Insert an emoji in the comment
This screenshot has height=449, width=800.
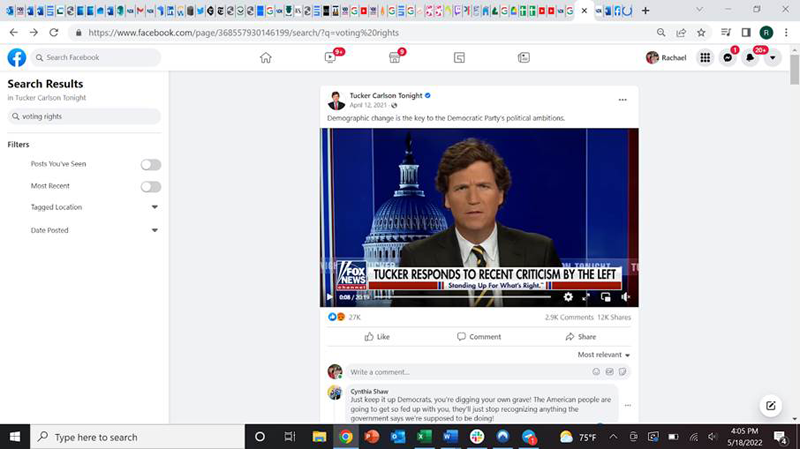click(x=596, y=372)
